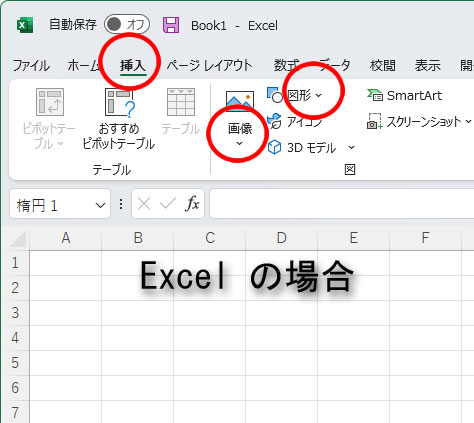474x423 pixels.
Task: Click the name box showing 楕円 1
Action: (x=60, y=204)
